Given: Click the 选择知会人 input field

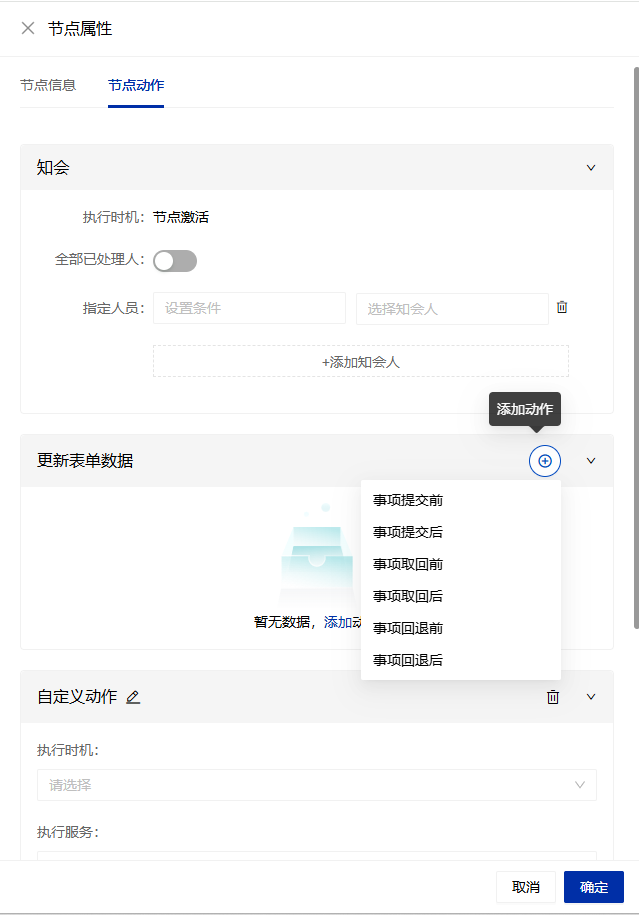Looking at the screenshot, I should (x=451, y=309).
